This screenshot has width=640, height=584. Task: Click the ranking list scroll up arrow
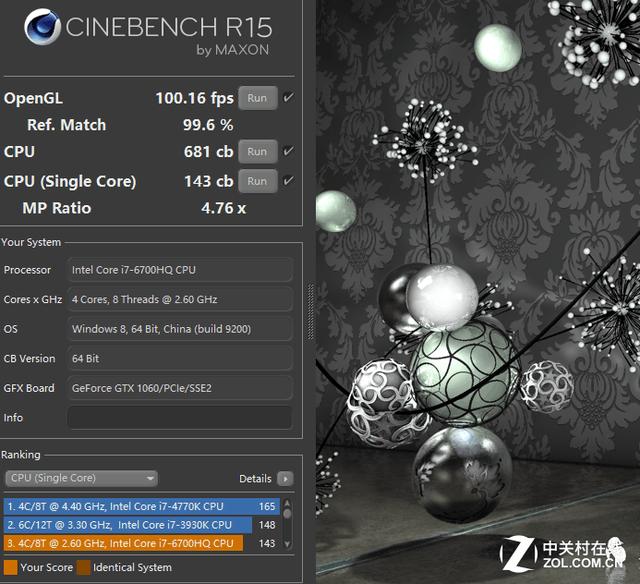coord(287,503)
